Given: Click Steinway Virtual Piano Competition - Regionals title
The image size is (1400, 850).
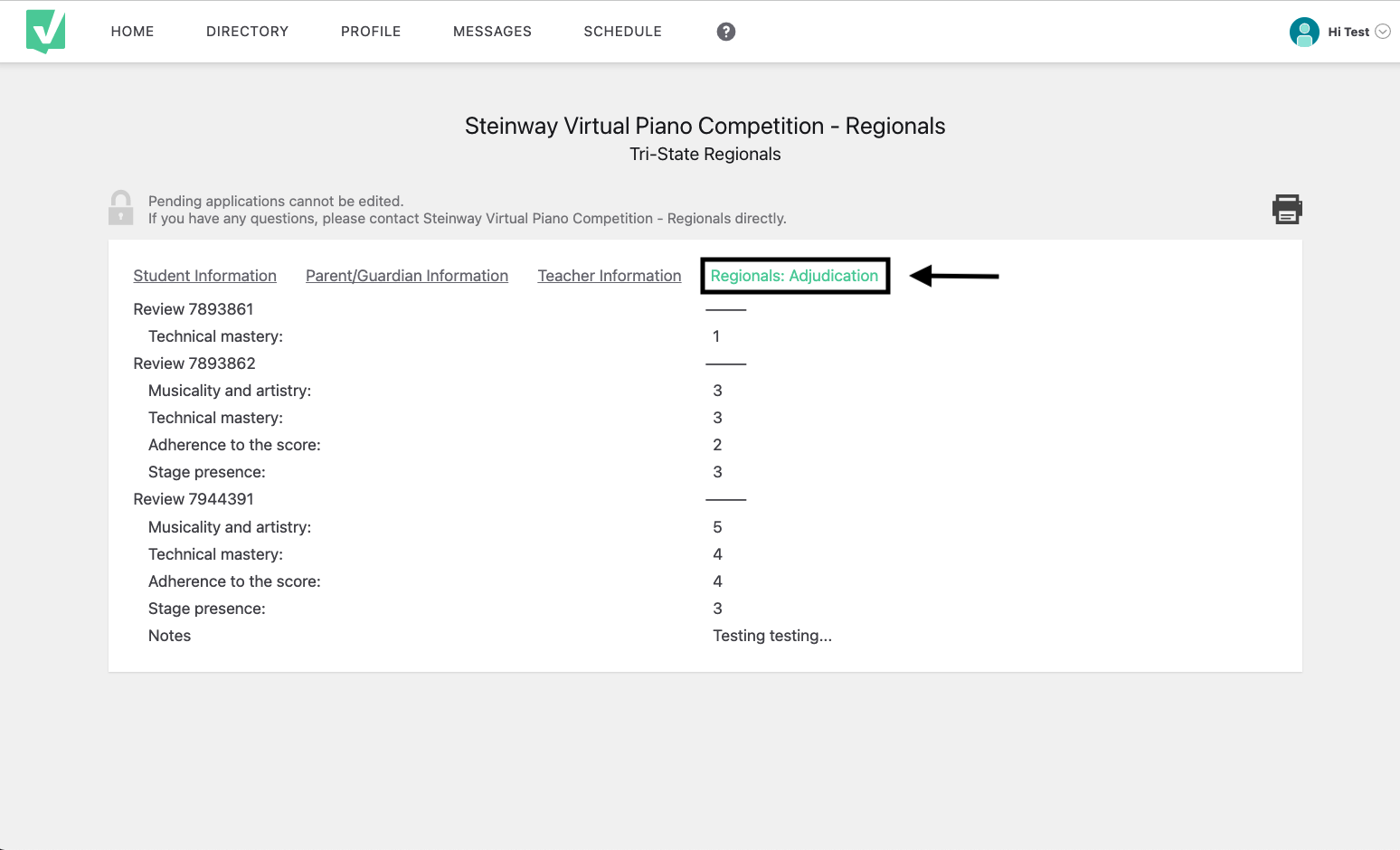Looking at the screenshot, I should point(705,126).
